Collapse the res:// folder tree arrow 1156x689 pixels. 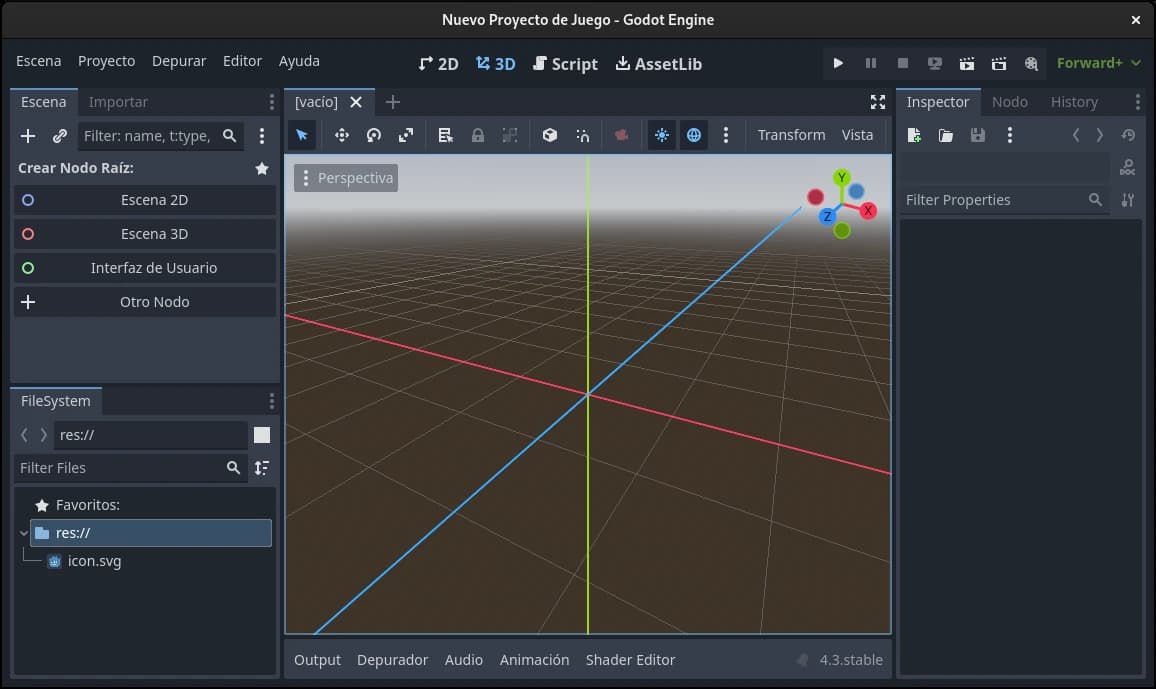(24, 533)
